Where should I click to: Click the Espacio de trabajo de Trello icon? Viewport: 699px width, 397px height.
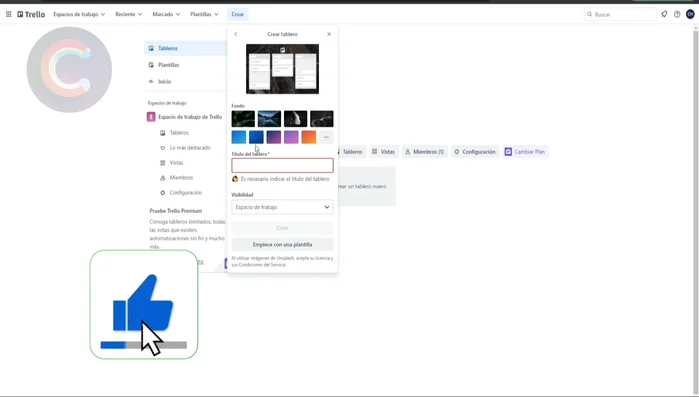pyautogui.click(x=151, y=117)
